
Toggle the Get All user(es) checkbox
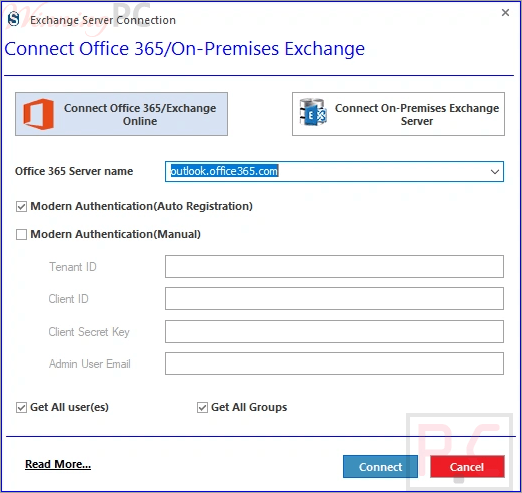point(21,407)
